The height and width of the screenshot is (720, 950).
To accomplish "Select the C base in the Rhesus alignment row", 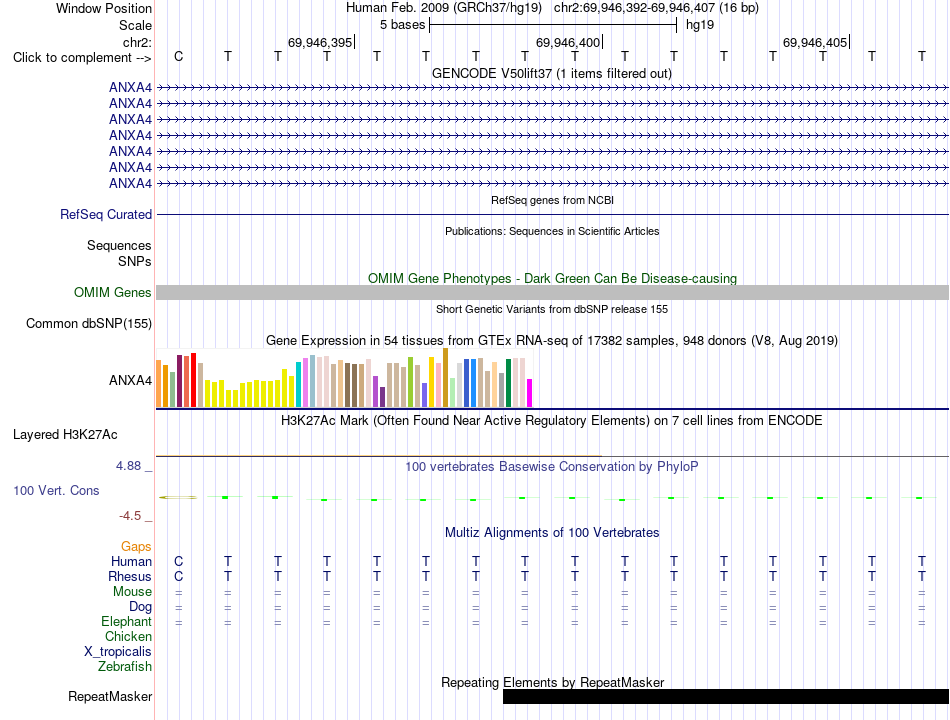I will pos(178,576).
